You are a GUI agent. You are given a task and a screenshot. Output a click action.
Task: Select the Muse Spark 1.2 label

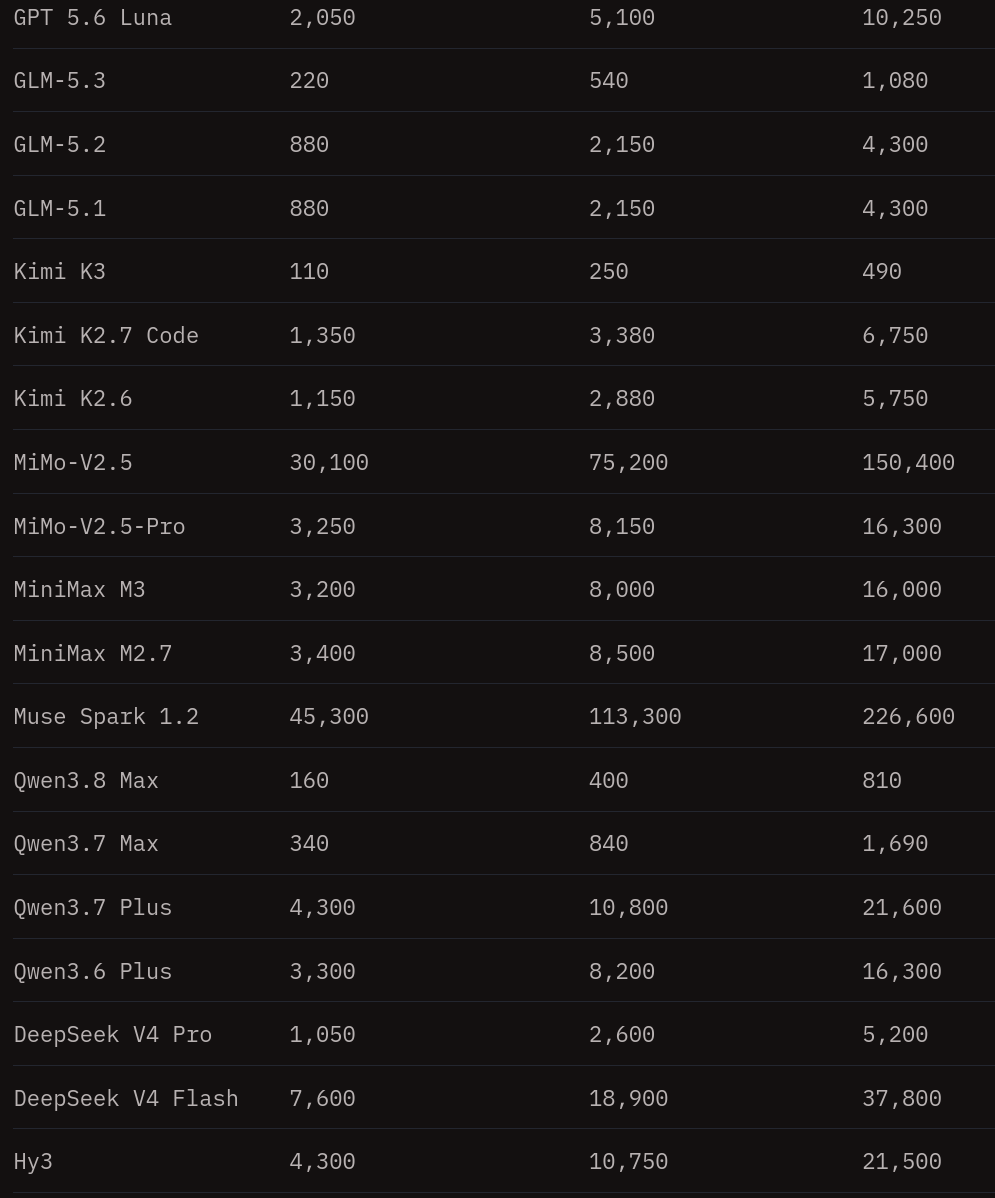[x=106, y=717]
